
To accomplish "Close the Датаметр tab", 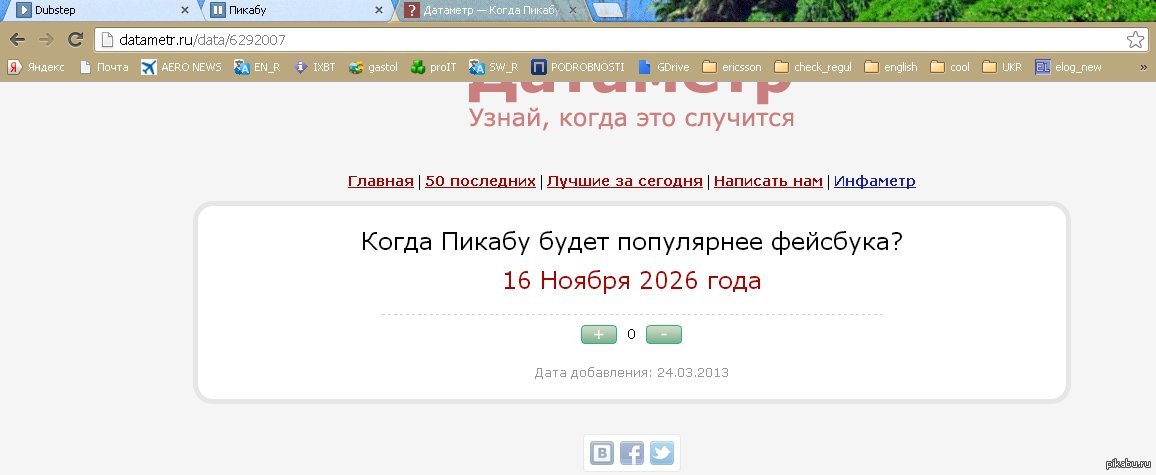I will tap(574, 11).
